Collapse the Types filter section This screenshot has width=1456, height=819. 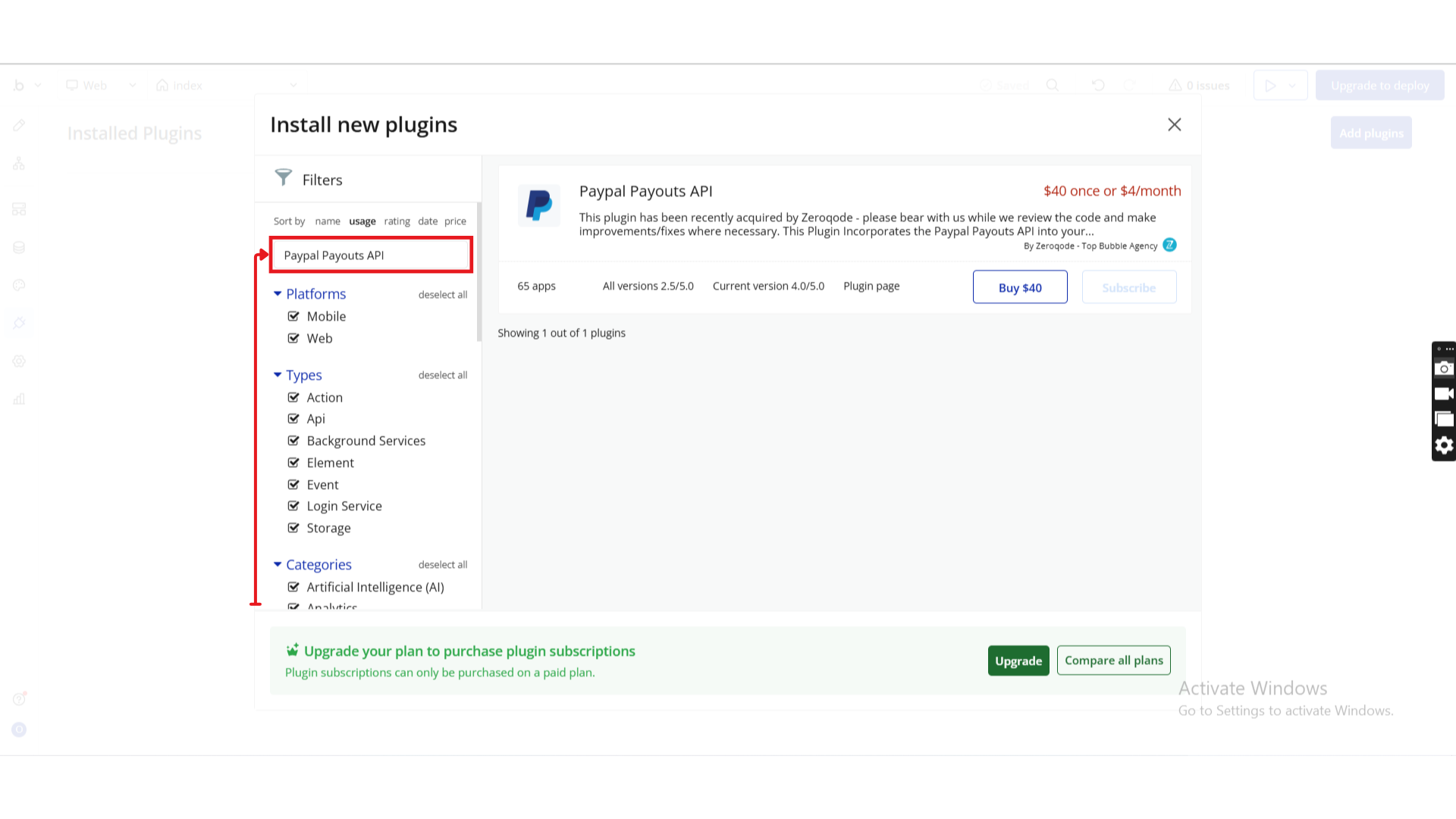(x=278, y=375)
